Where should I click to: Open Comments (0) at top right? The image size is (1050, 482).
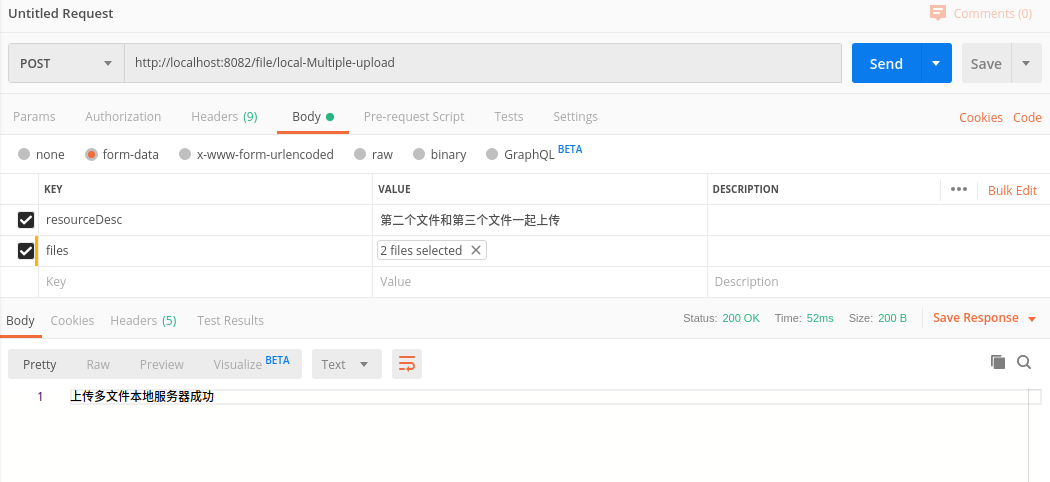pos(980,13)
